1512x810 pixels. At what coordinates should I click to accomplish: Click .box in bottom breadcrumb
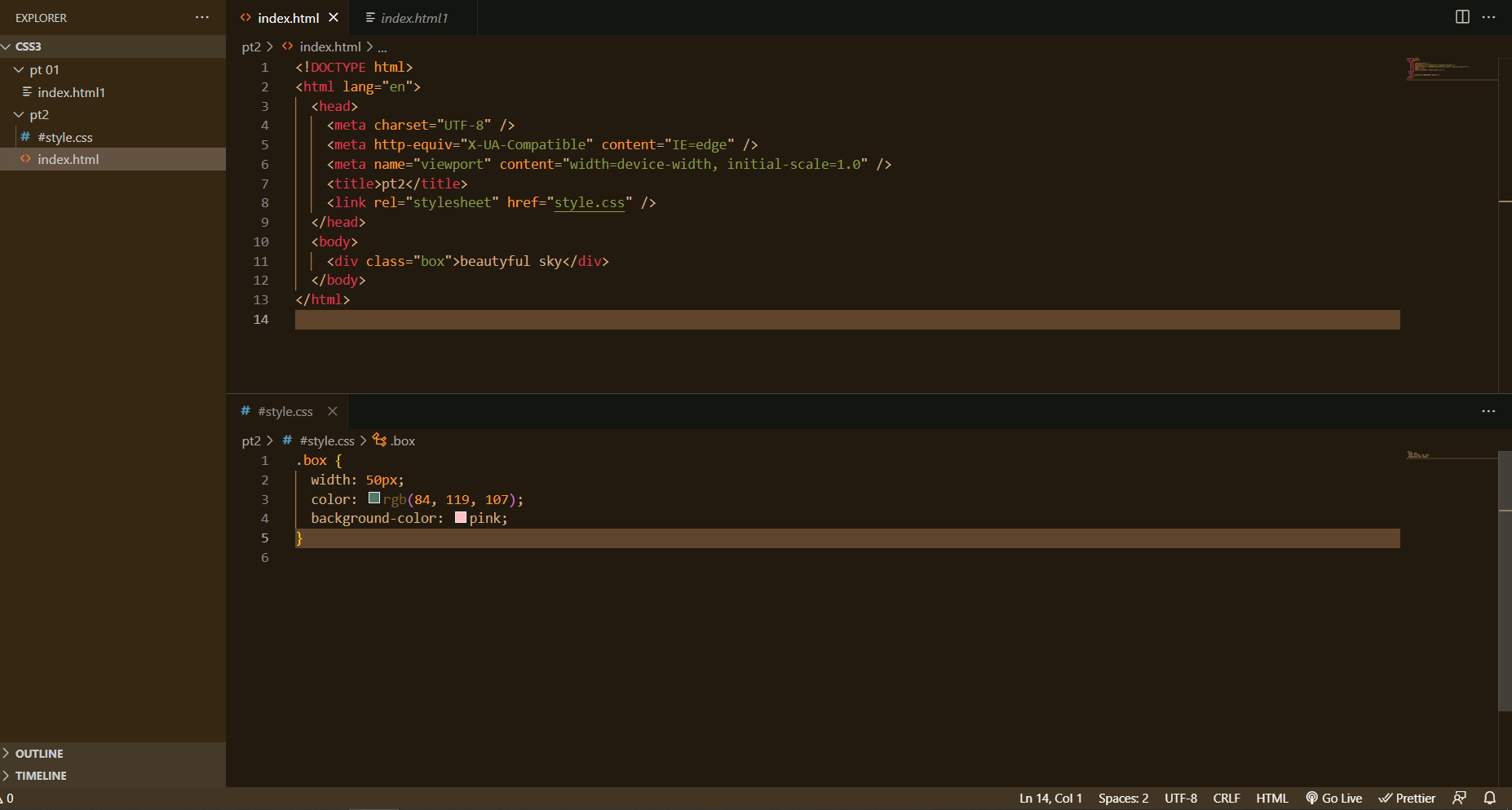(x=403, y=440)
